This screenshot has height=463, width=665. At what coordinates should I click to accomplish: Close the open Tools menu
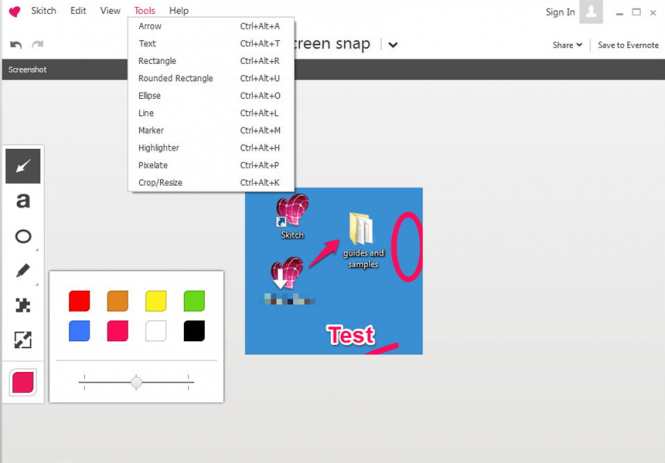point(145,11)
